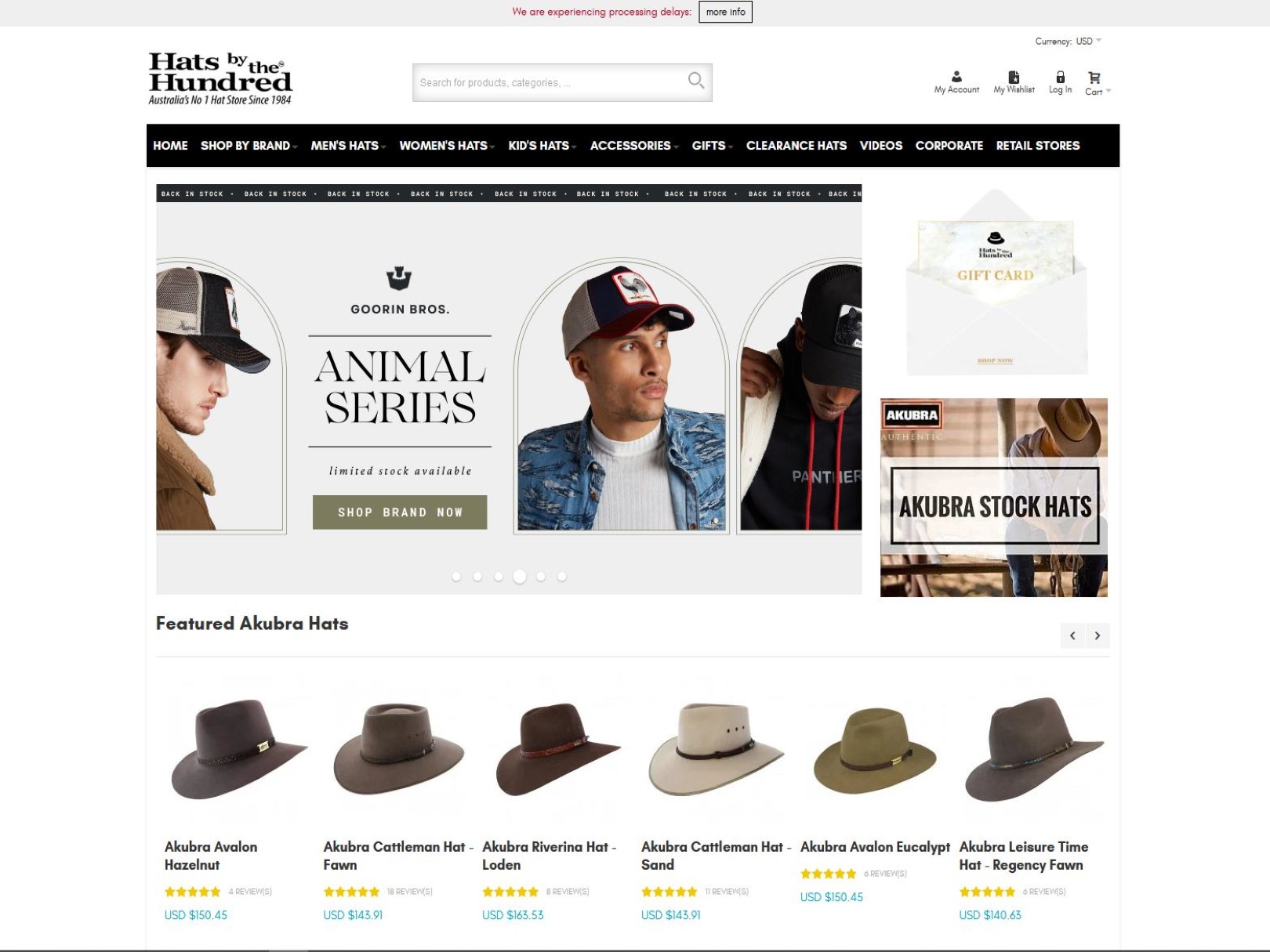The height and width of the screenshot is (952, 1270).
Task: Click the Akubra Stock Hats banner
Action: tap(994, 498)
